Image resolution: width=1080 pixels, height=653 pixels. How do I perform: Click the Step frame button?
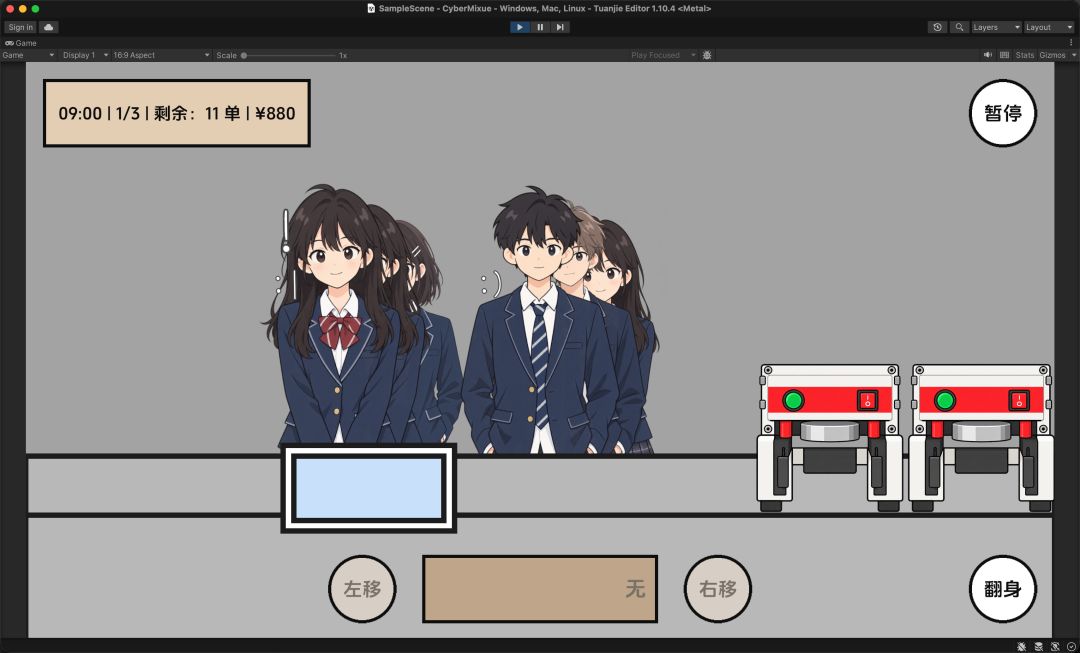(560, 27)
